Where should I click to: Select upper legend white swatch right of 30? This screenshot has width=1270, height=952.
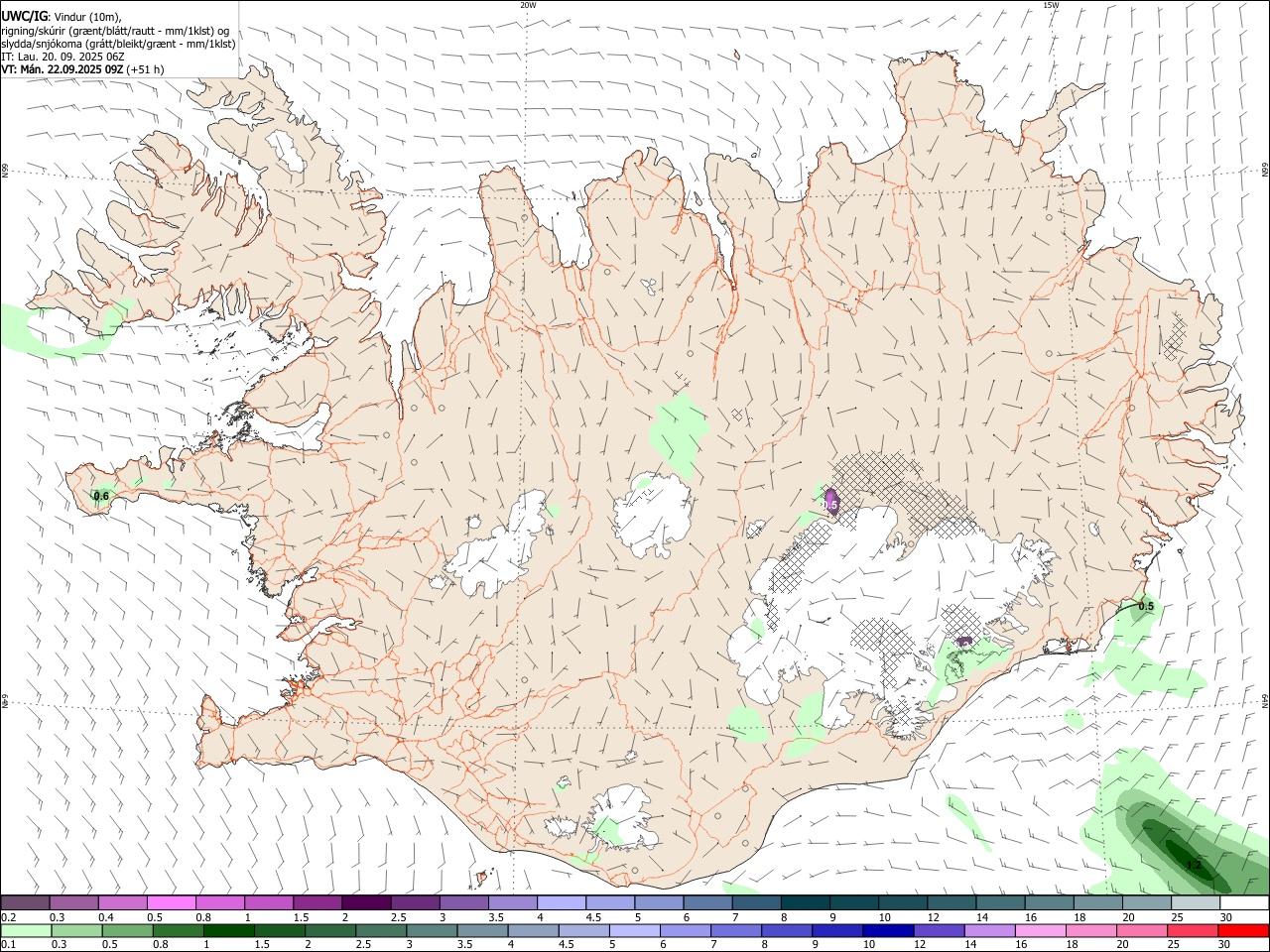click(1244, 902)
